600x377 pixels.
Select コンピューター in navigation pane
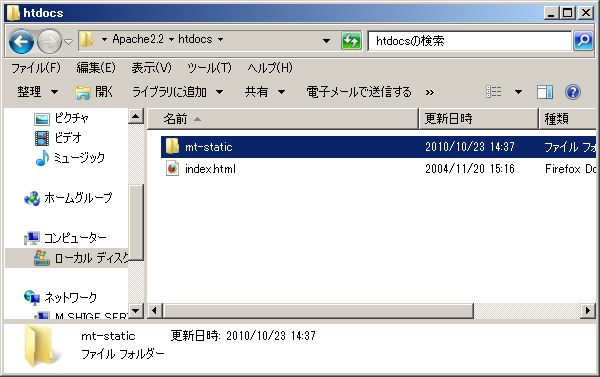[x=75, y=238]
